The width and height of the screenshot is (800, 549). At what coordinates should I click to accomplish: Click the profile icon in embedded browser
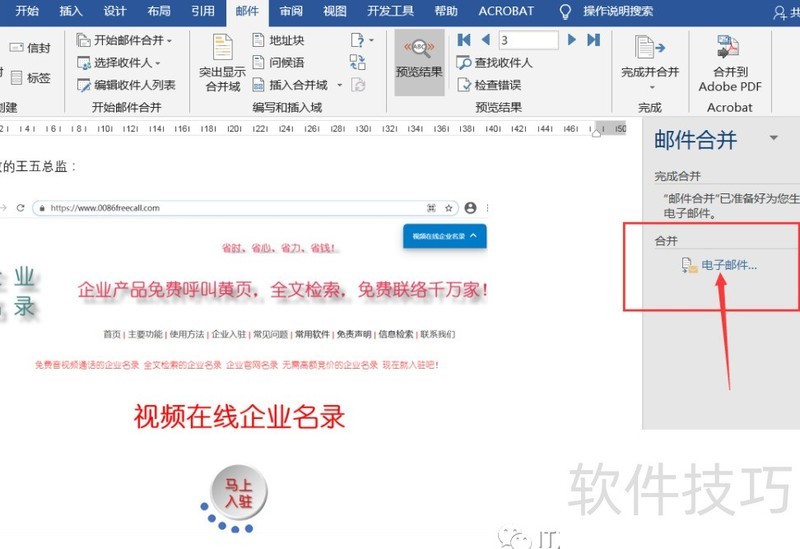click(470, 208)
